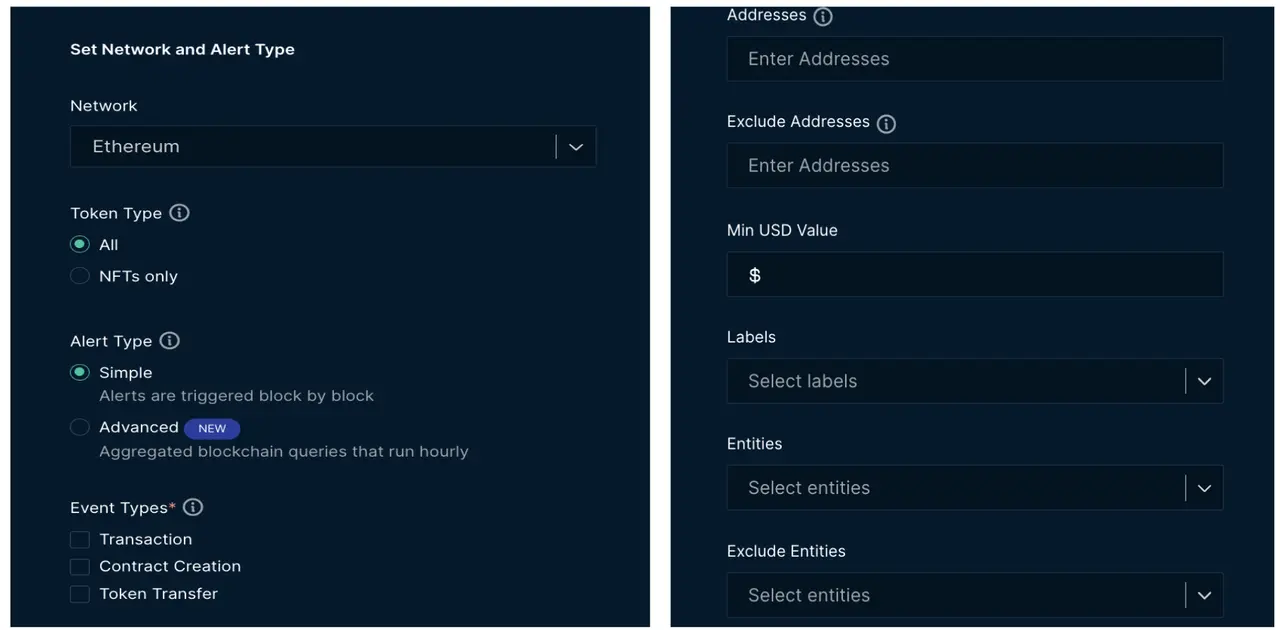Open the Alert Type info tooltip
Viewport: 1280px width, 630px height.
pyautogui.click(x=169, y=340)
